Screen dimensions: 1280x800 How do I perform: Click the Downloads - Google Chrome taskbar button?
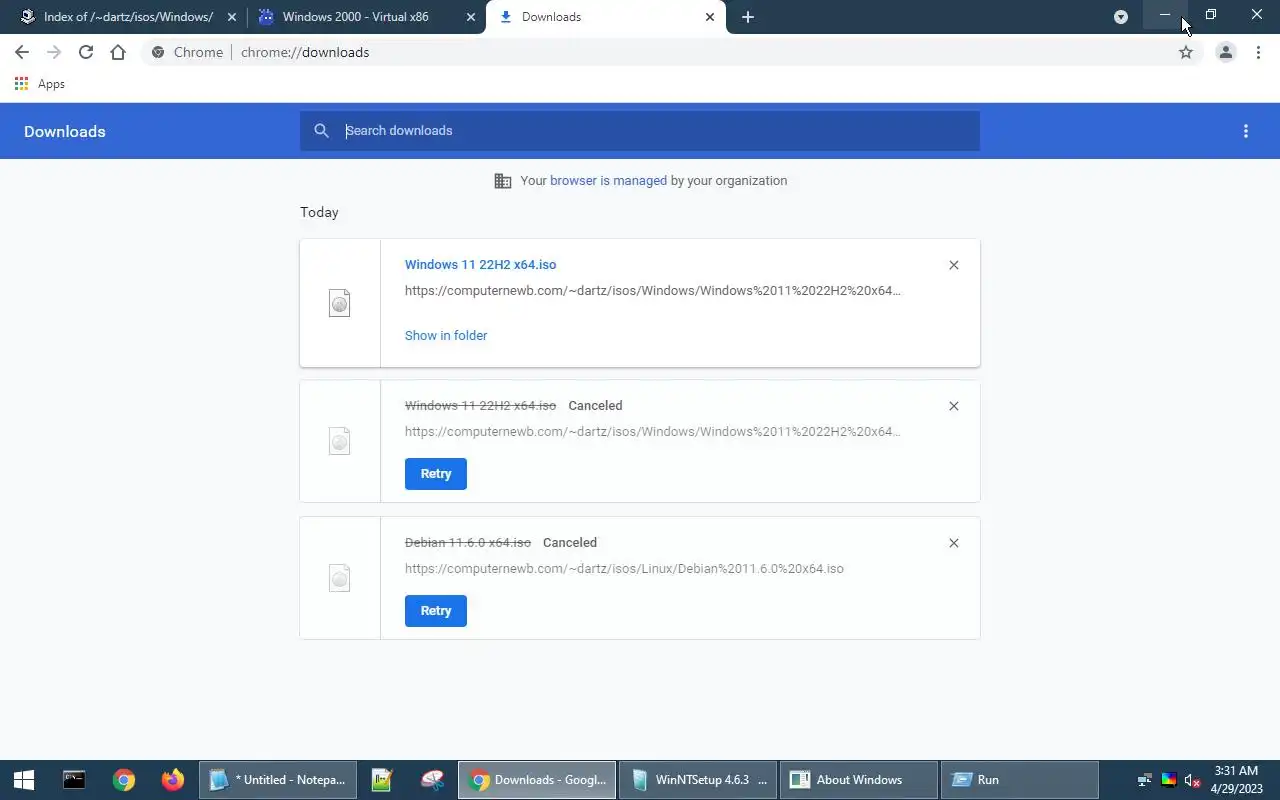[x=537, y=780]
